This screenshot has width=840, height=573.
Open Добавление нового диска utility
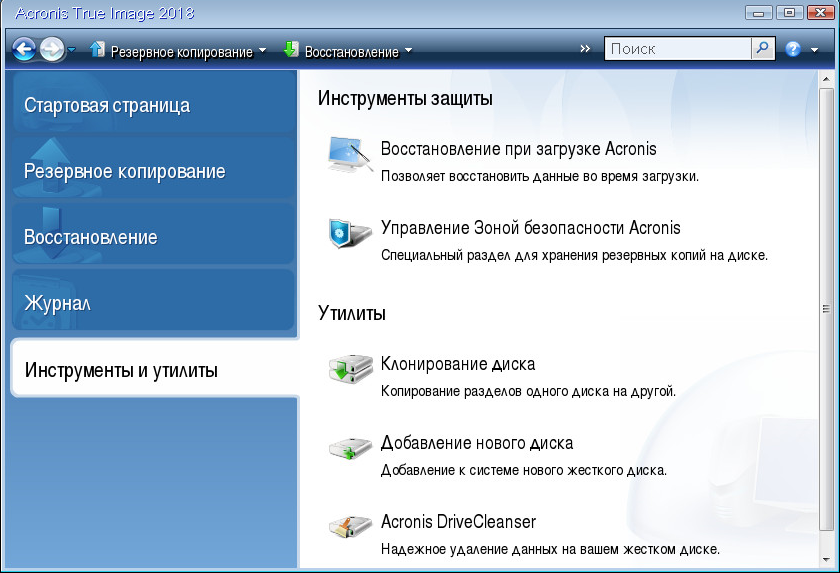[477, 443]
